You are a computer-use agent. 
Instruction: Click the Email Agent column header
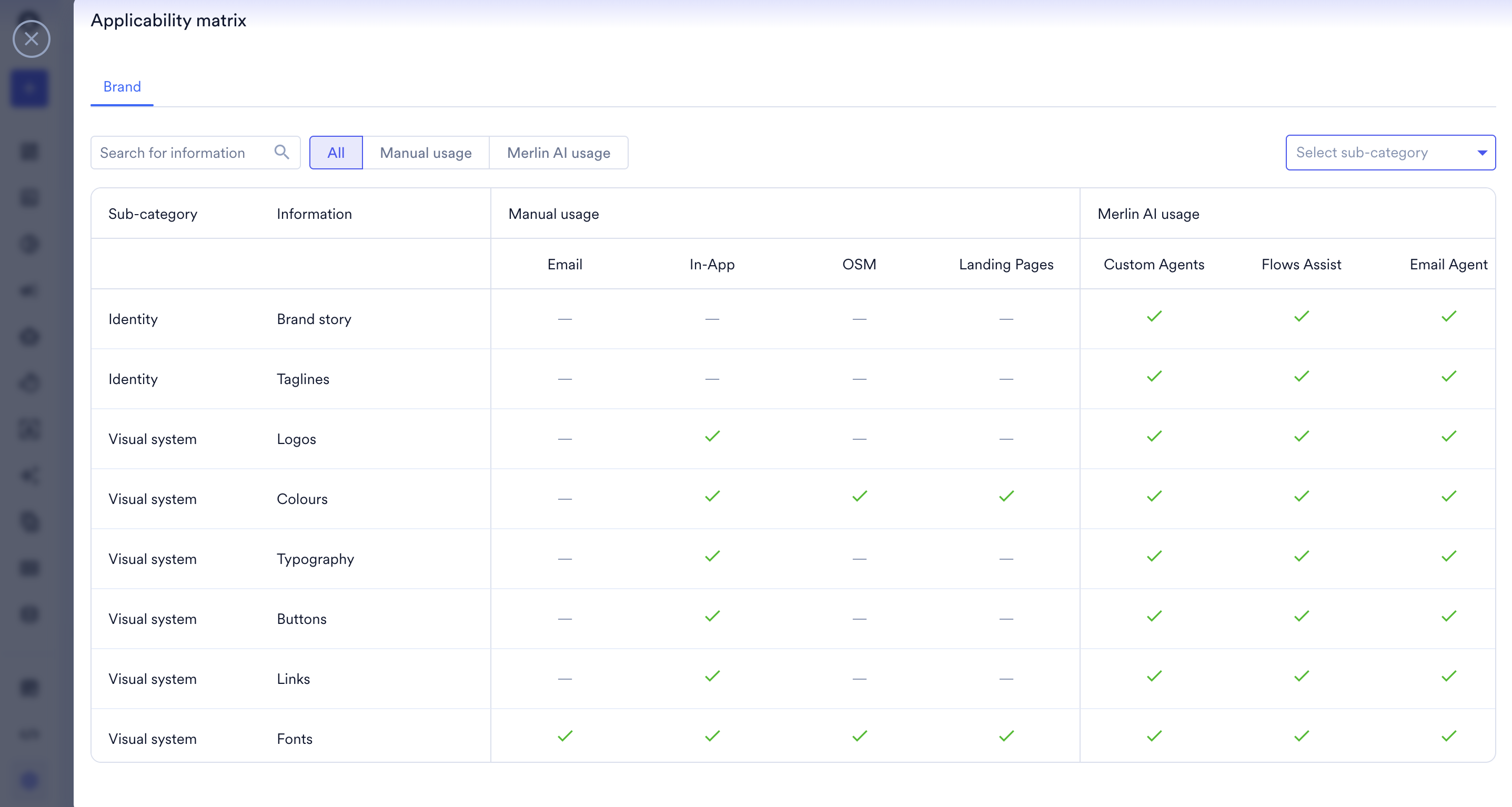(1449, 265)
